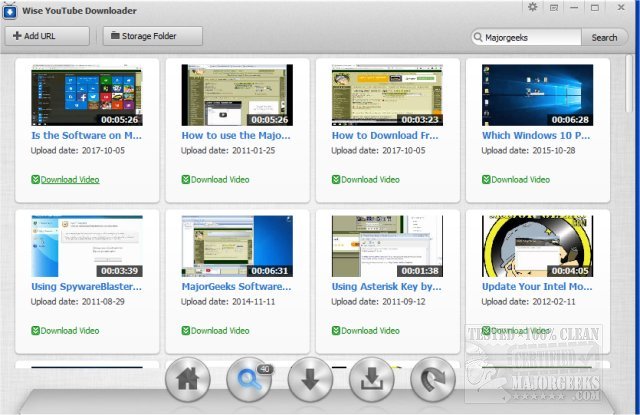Open thumbnail of 'How to use the Majo...'

click(237, 95)
